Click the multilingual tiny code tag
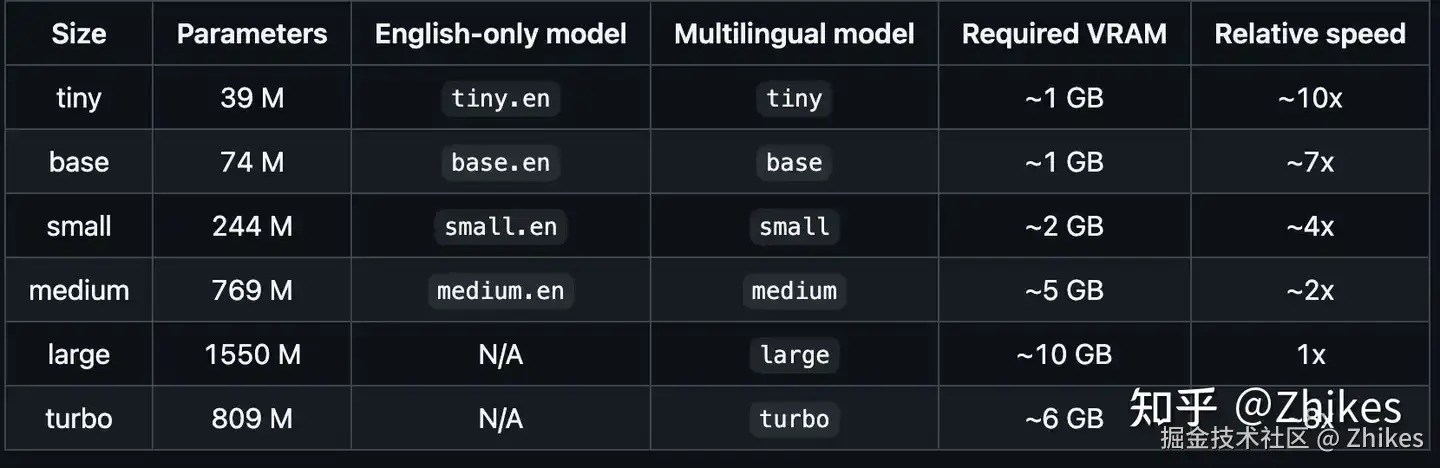Viewport: 1440px width, 468px height. click(794, 98)
